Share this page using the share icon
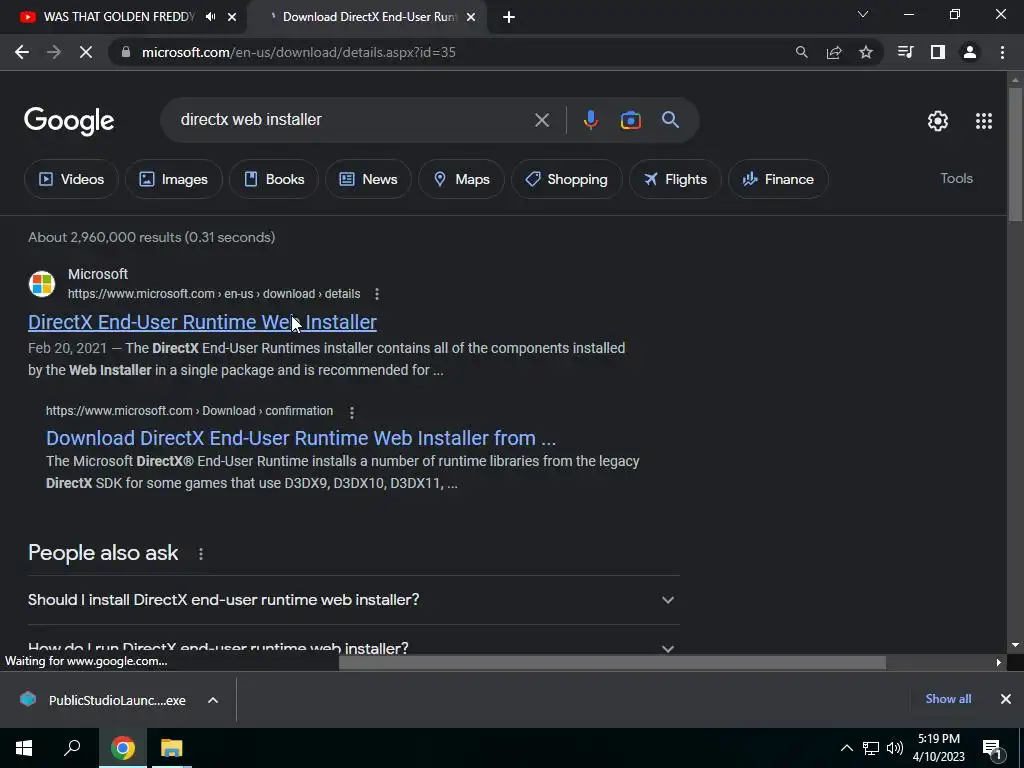 click(834, 52)
